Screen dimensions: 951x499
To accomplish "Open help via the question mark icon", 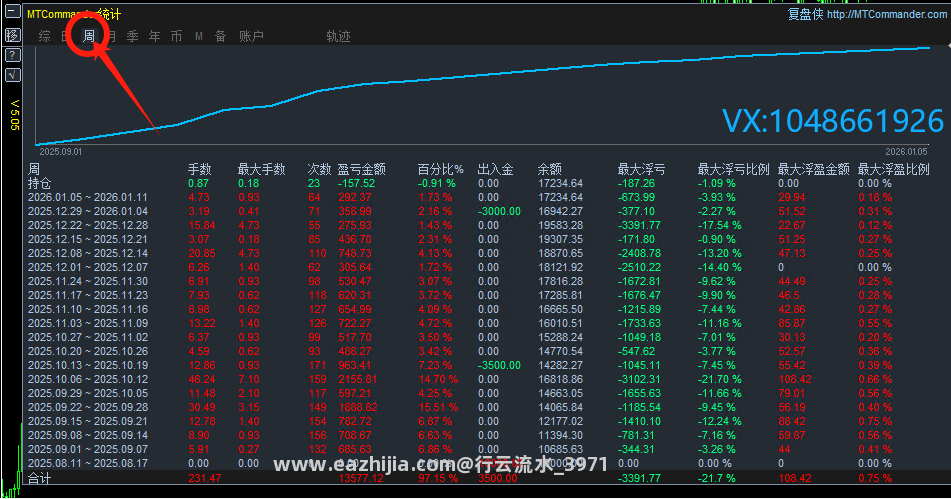I will (13, 55).
